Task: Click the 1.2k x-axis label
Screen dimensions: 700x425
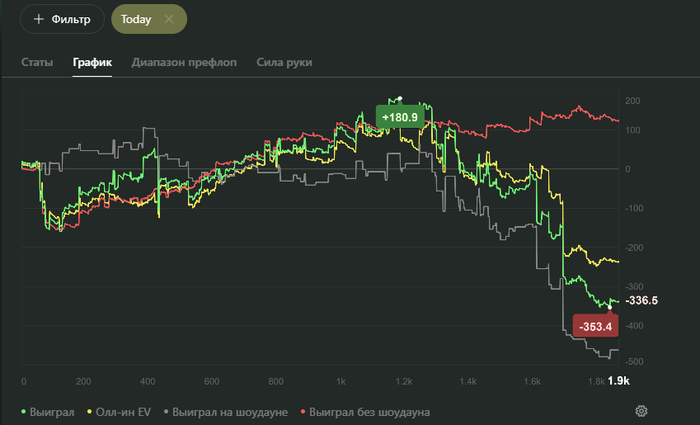Action: click(404, 381)
